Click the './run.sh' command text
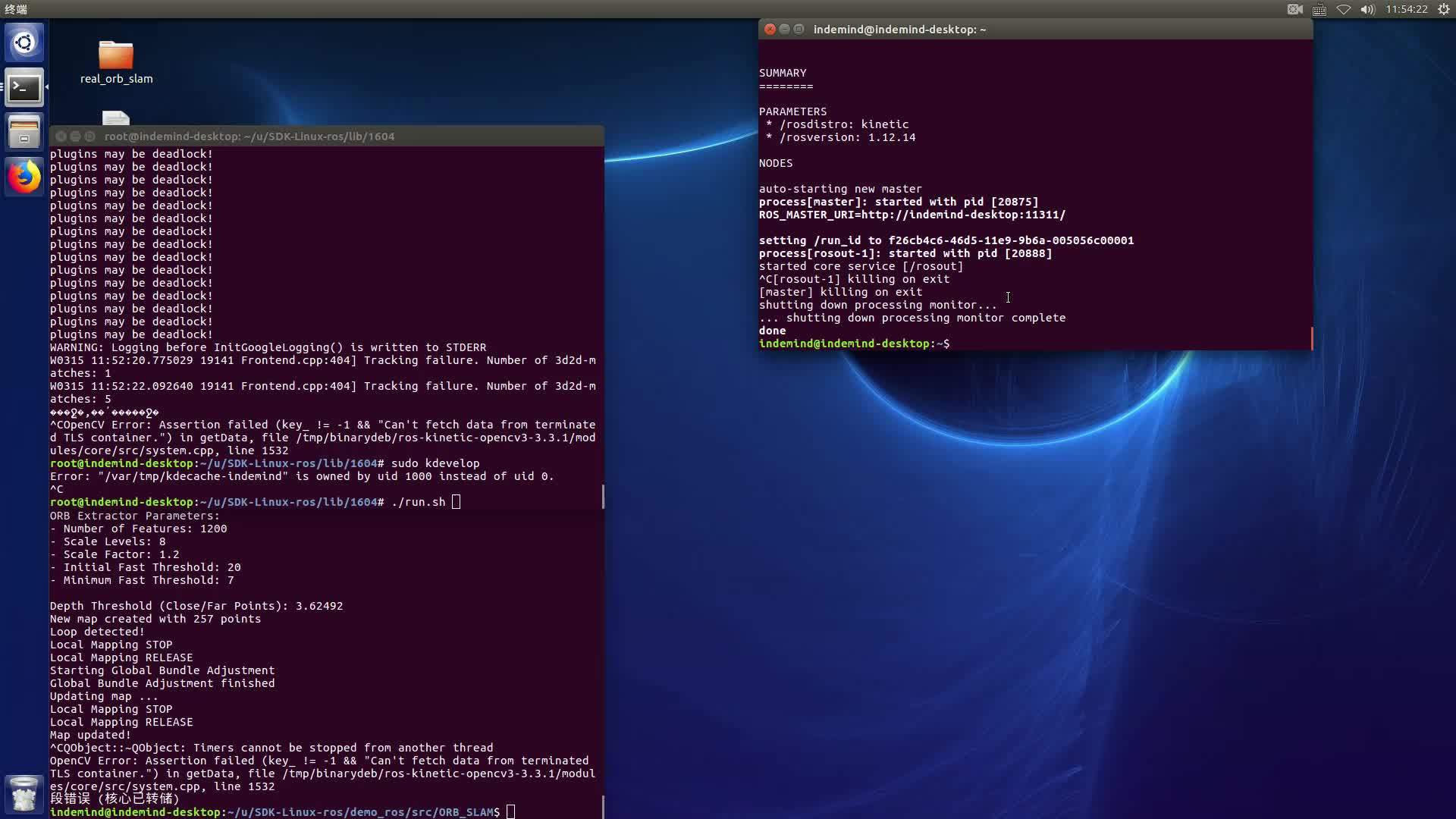 [418, 502]
